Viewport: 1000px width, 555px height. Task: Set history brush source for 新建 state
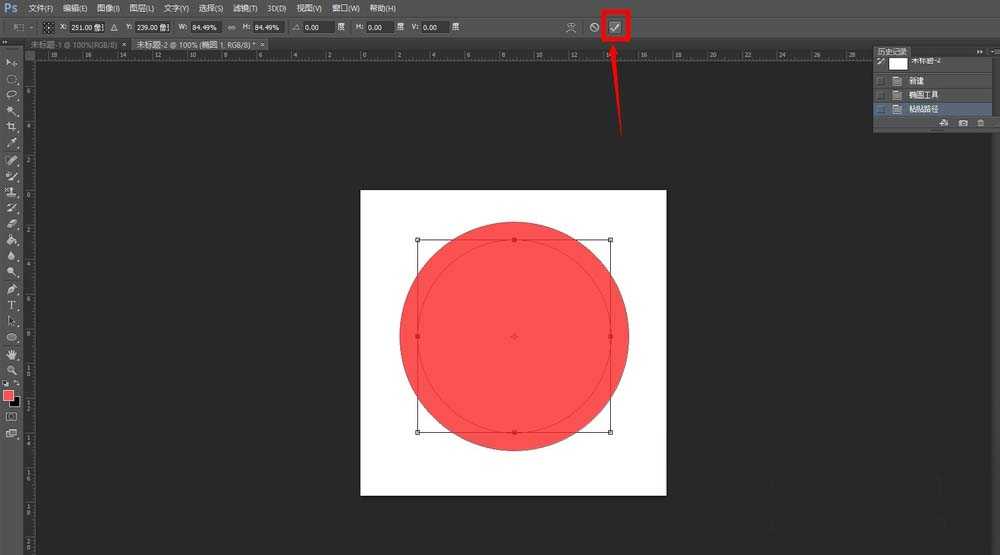coord(881,80)
